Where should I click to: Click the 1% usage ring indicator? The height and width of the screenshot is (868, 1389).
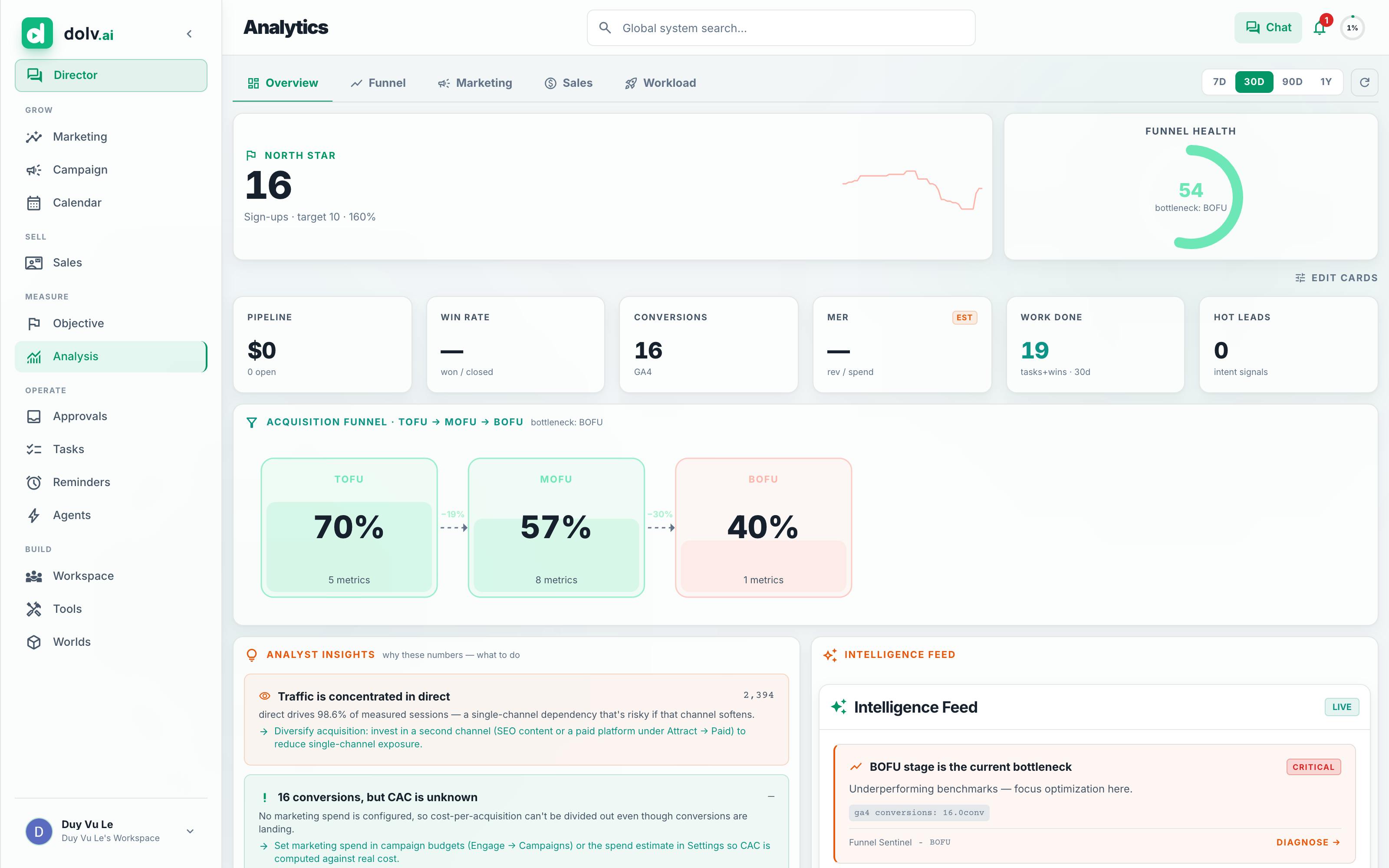point(1352,27)
